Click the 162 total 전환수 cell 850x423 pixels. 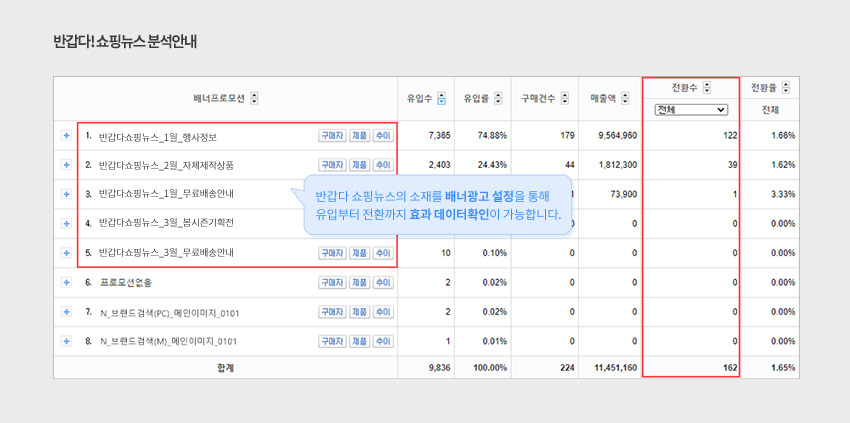pyautogui.click(x=731, y=368)
